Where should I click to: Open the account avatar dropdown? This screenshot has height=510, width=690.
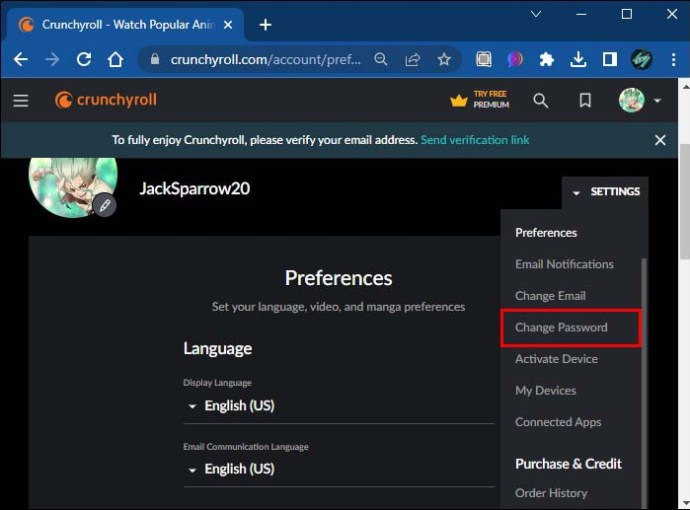(640, 100)
